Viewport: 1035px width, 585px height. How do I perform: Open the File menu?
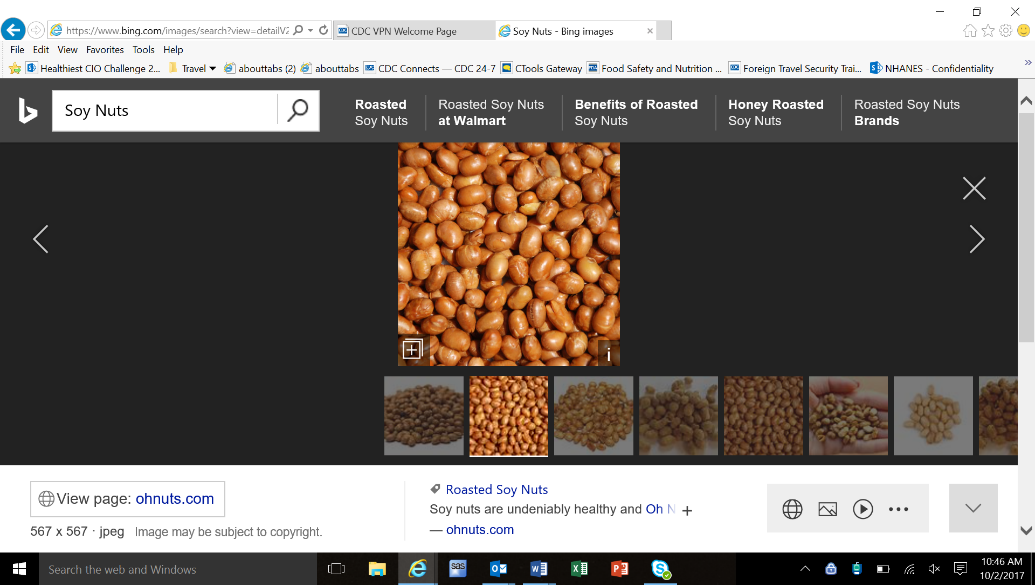tap(17, 50)
